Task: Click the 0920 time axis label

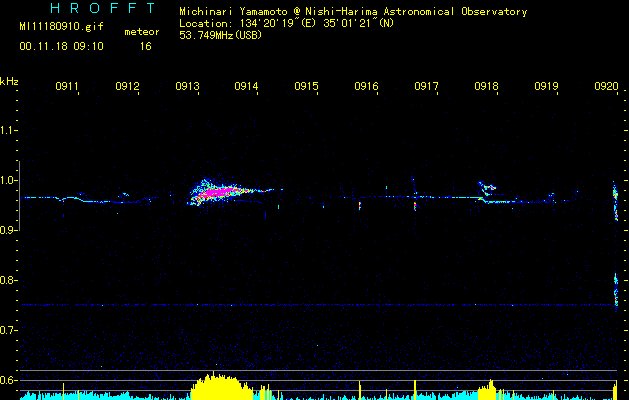Action: 607,86
